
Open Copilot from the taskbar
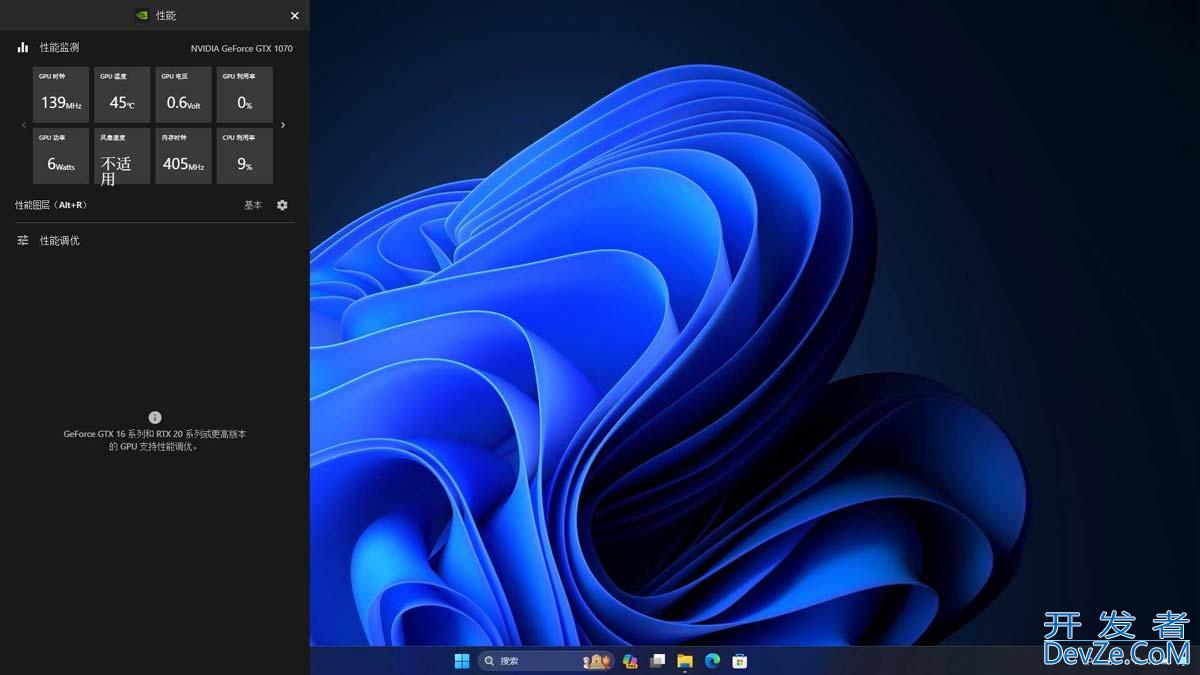click(x=630, y=661)
